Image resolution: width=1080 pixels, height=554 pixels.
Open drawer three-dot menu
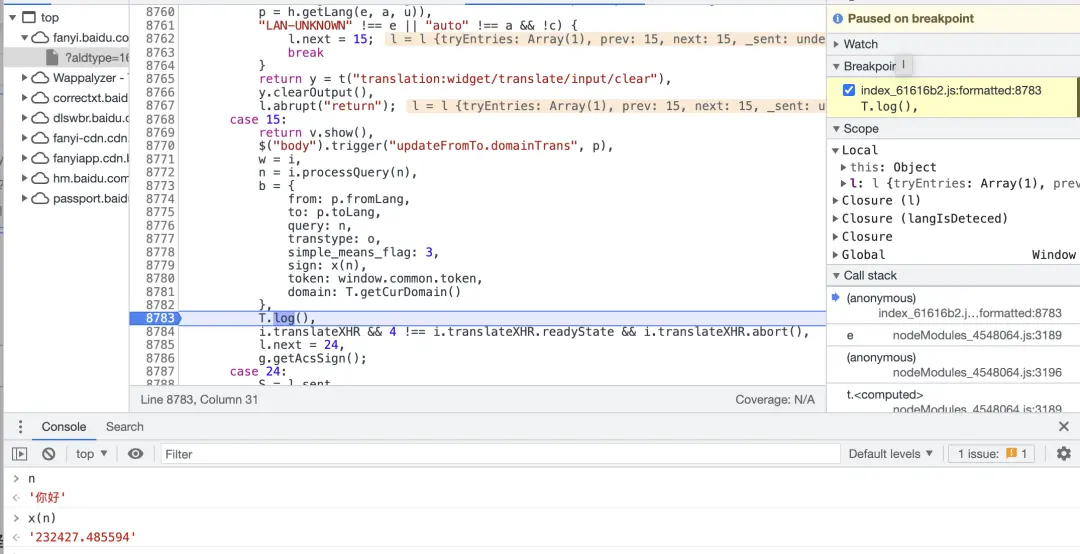[x=19, y=427]
